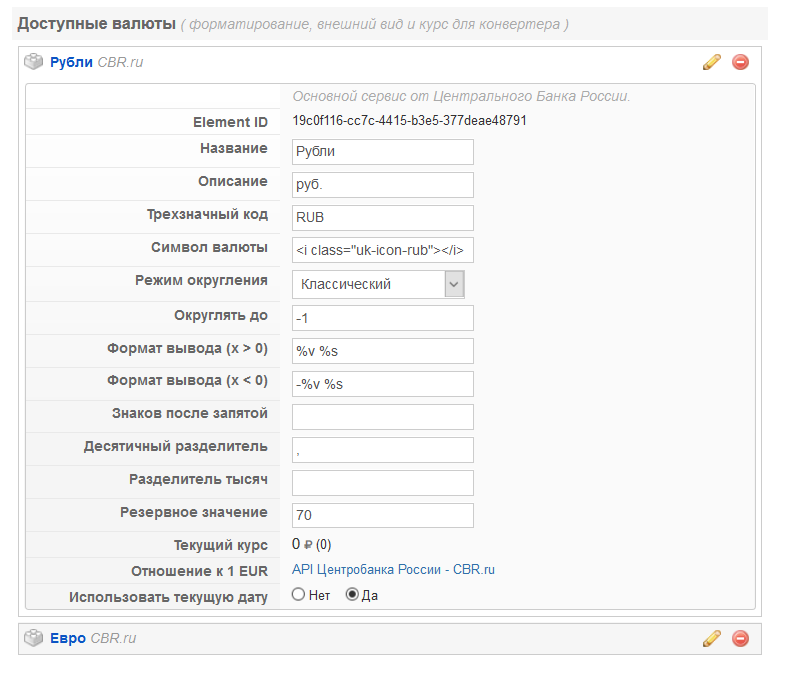Image resolution: width=804 pixels, height=681 pixels.
Task: Click the cube icon next to Евро
Action: [x=34, y=638]
